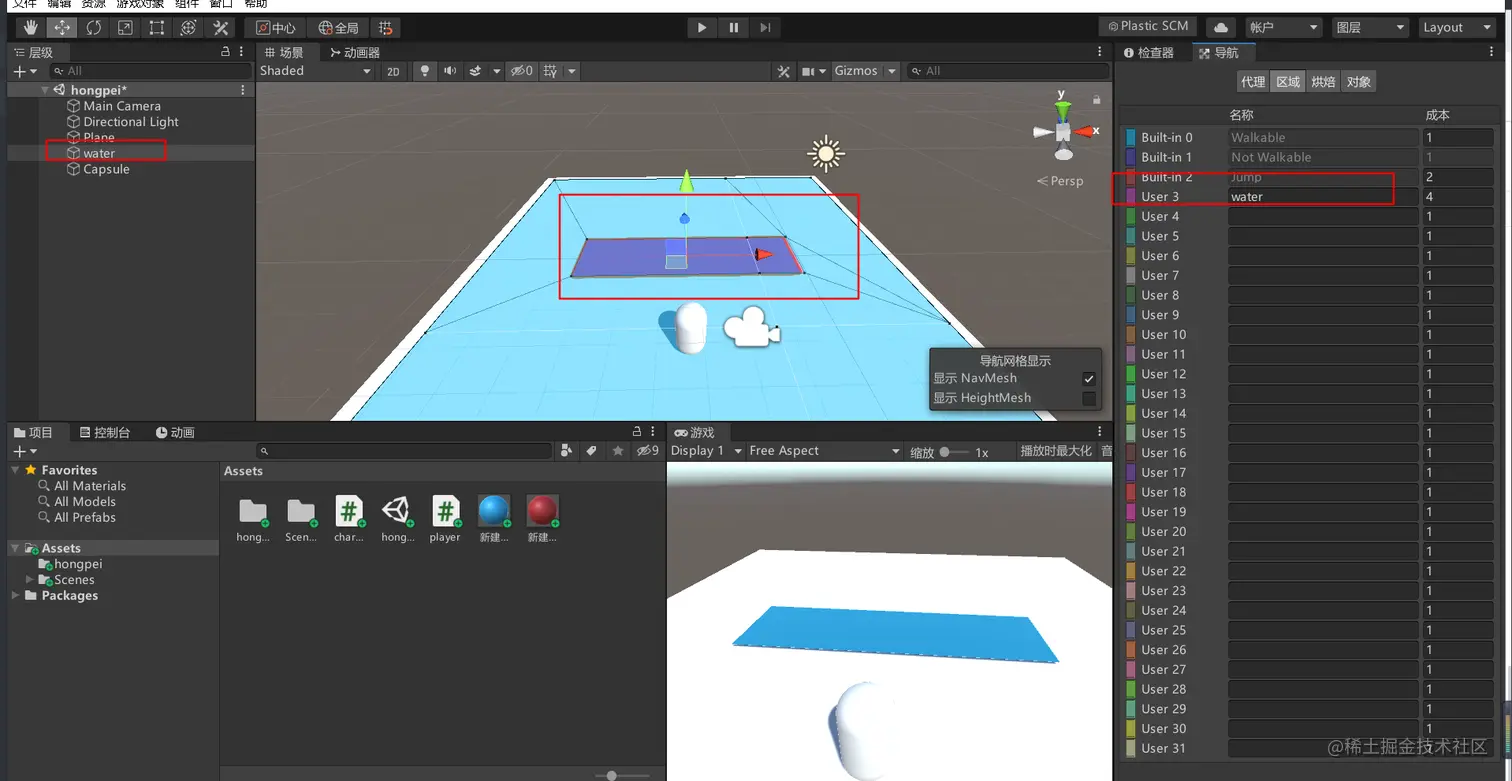The height and width of the screenshot is (781, 1512).
Task: Toggle the 中心 pivot mode button
Action: (275, 28)
